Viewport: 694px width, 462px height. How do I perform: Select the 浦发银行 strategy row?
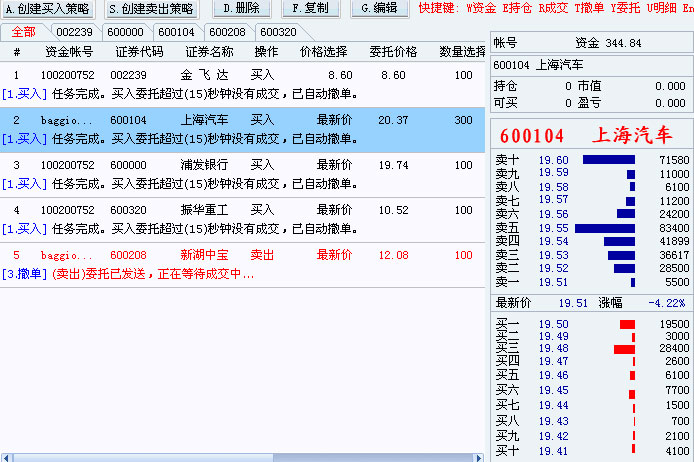206,165
